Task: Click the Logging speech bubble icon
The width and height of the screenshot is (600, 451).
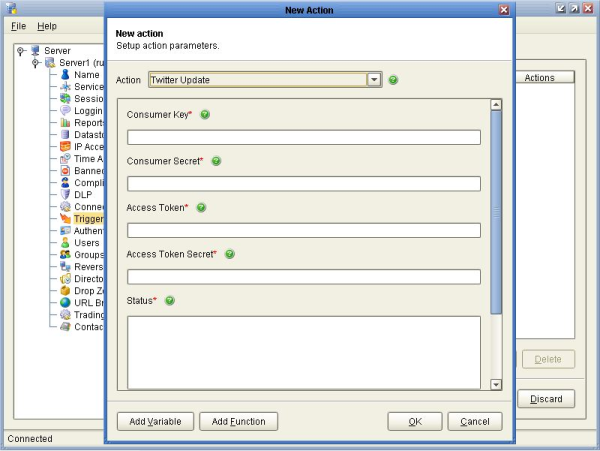Action: (65, 111)
